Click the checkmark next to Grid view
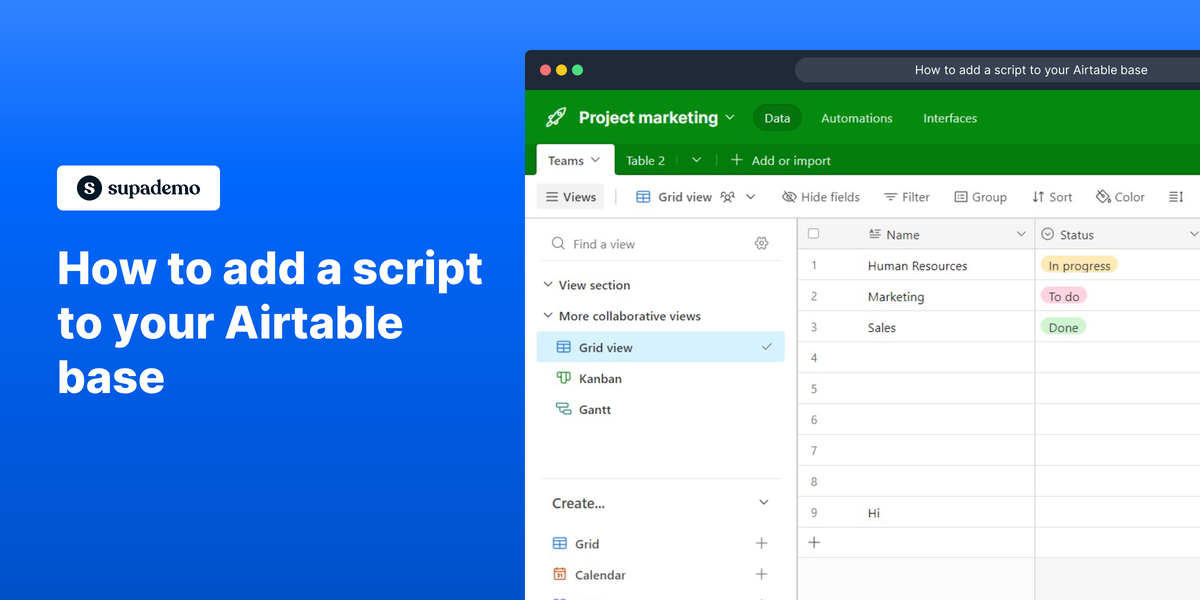The height and width of the screenshot is (600, 1200). click(768, 347)
